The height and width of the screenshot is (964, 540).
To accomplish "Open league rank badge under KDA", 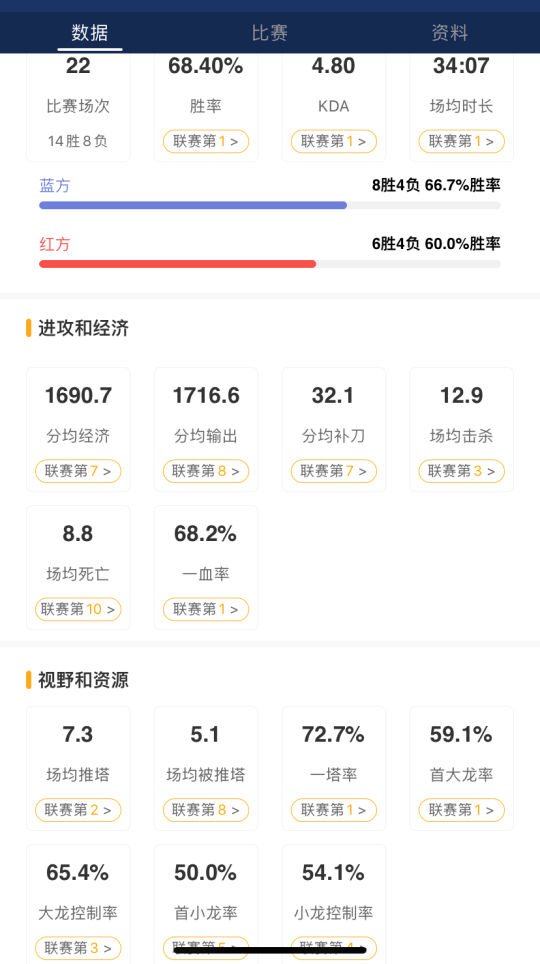I will [x=334, y=141].
